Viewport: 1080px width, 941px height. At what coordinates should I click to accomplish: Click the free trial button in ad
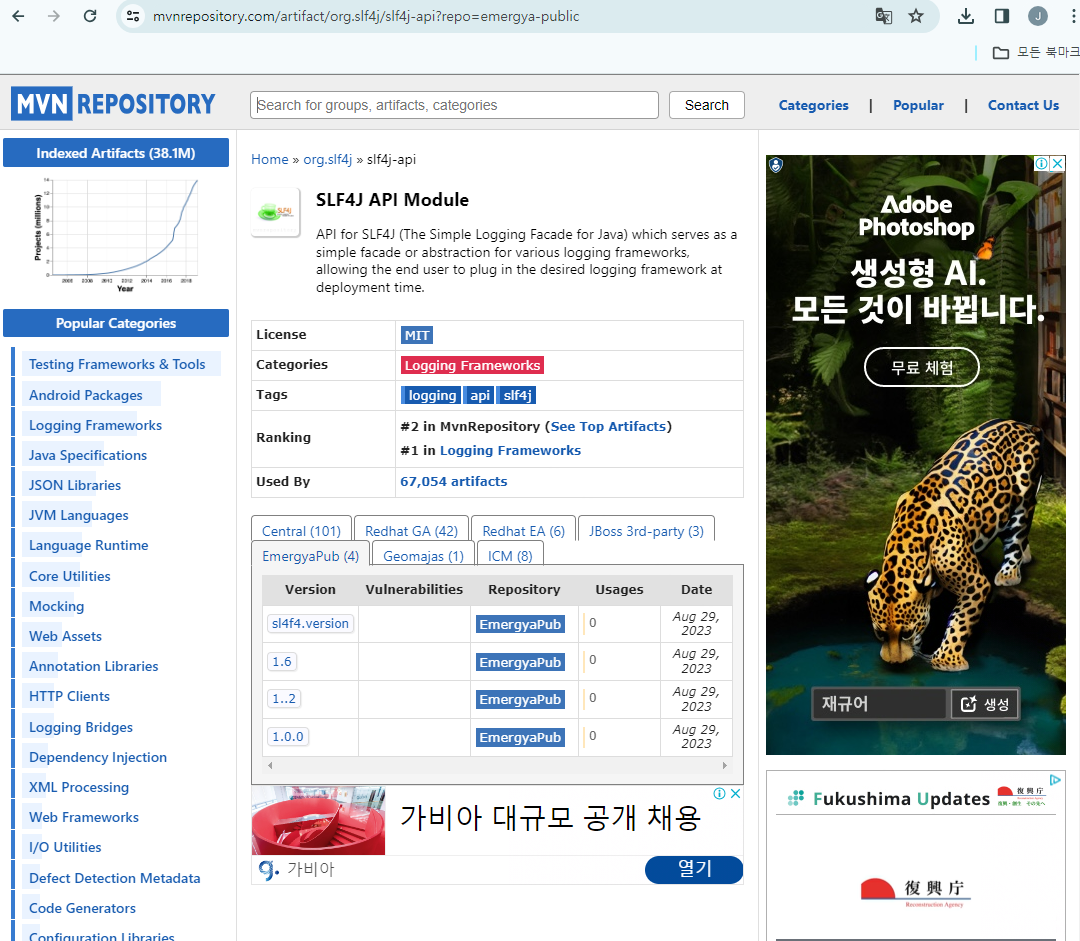(x=922, y=367)
